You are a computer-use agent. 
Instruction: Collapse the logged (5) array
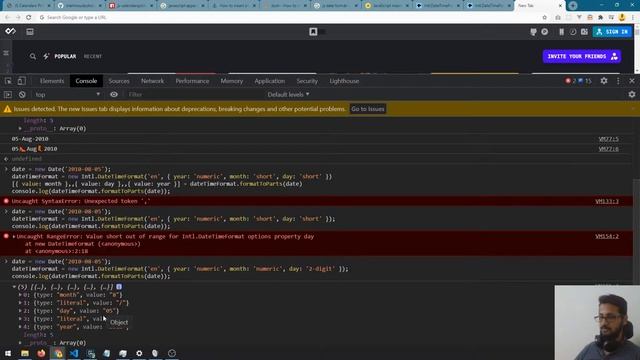point(14,287)
